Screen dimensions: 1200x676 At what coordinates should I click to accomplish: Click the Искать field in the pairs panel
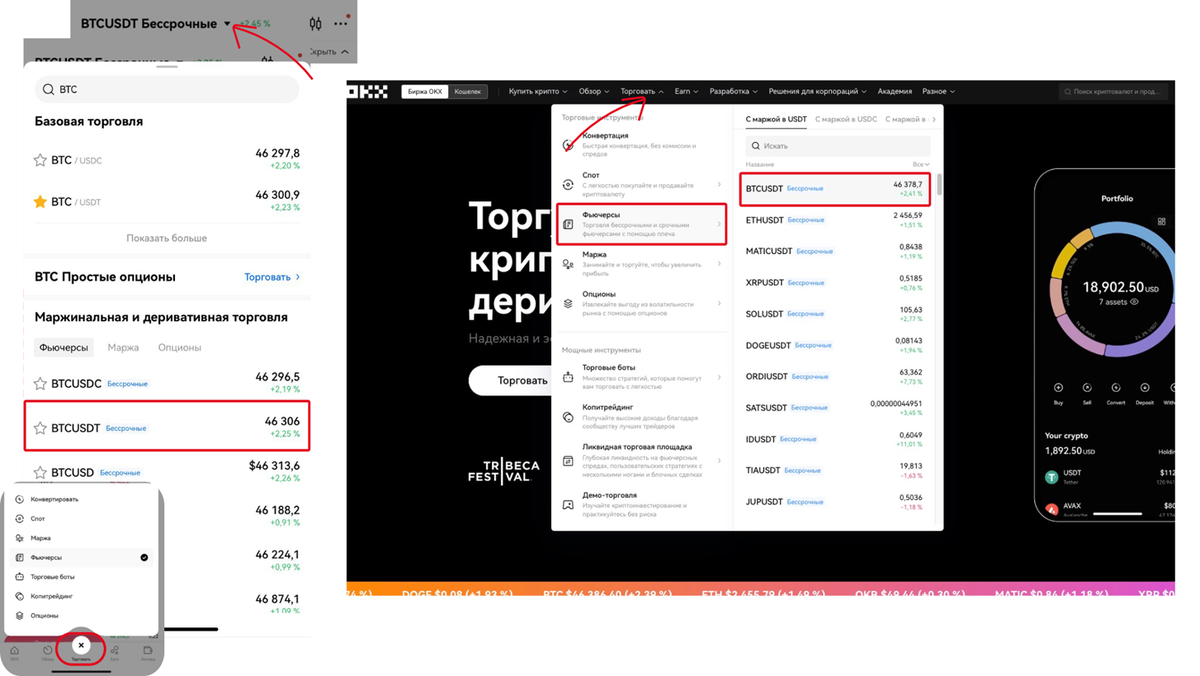[838, 146]
